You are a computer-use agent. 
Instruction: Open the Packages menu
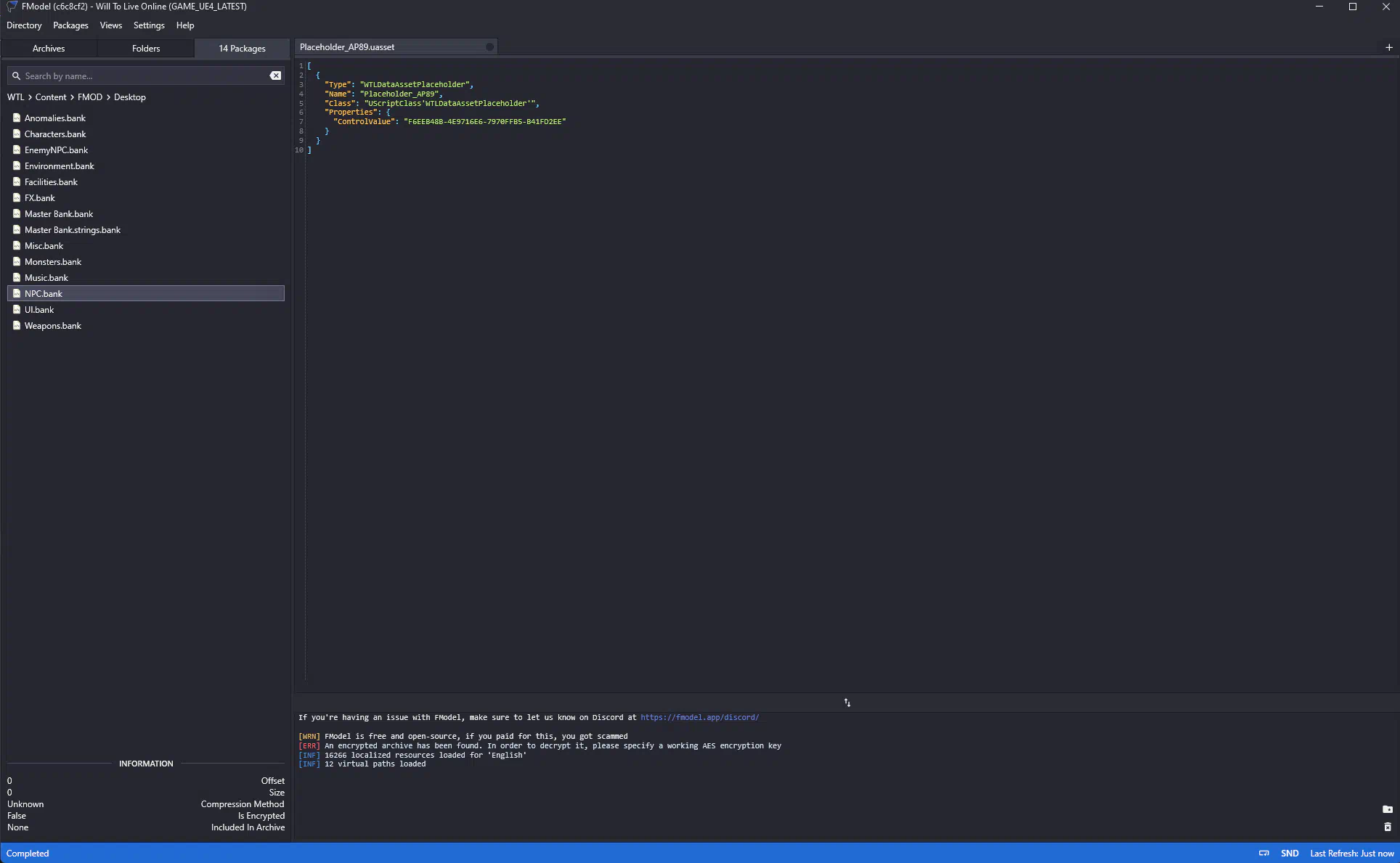(70, 25)
